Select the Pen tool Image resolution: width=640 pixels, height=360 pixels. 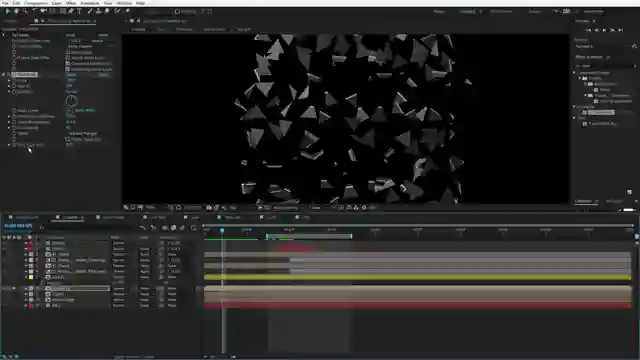point(71,11)
